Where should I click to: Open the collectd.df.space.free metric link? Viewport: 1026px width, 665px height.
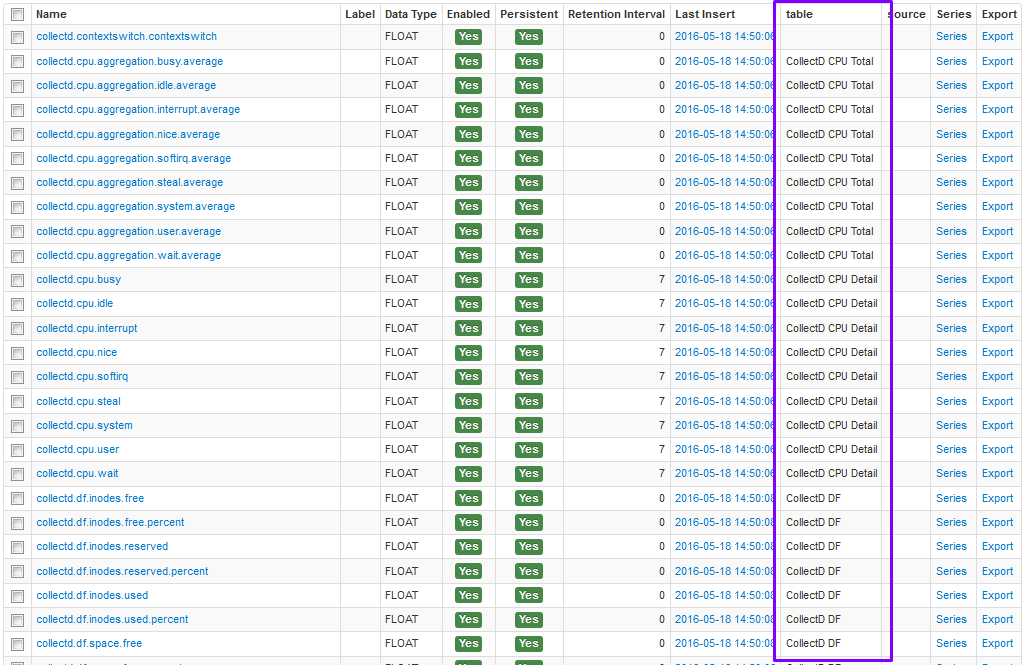89,644
